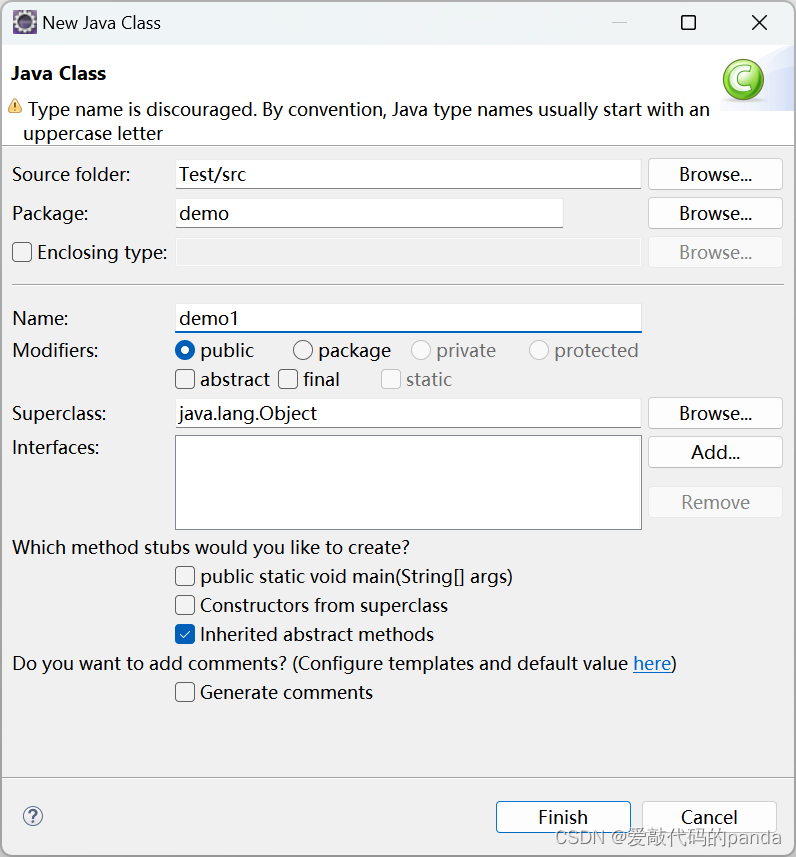Focus the Name input field
Viewport: 796px width, 857px height.
coord(408,318)
